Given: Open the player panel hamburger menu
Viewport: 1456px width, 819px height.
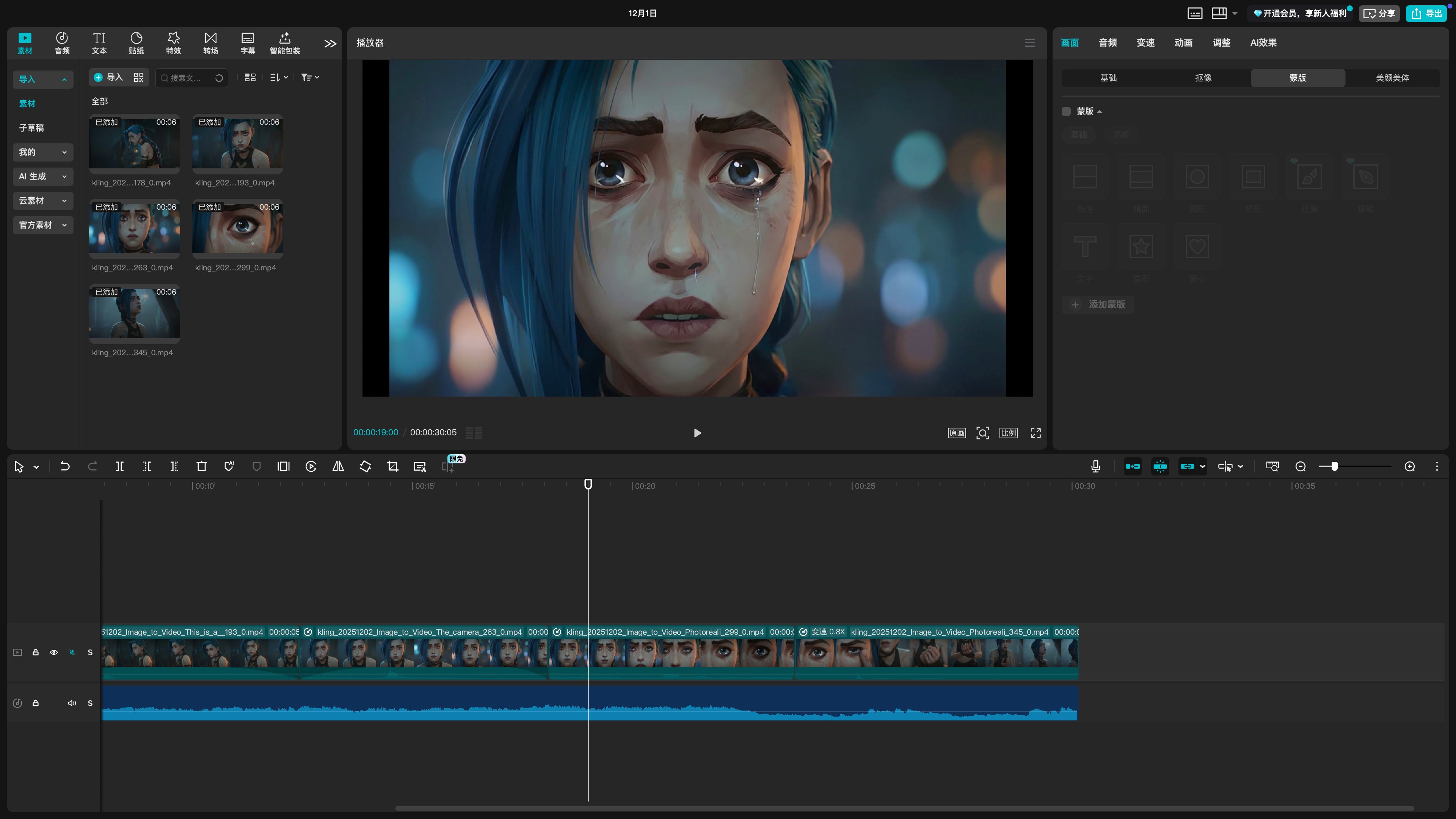Looking at the screenshot, I should point(1030,43).
